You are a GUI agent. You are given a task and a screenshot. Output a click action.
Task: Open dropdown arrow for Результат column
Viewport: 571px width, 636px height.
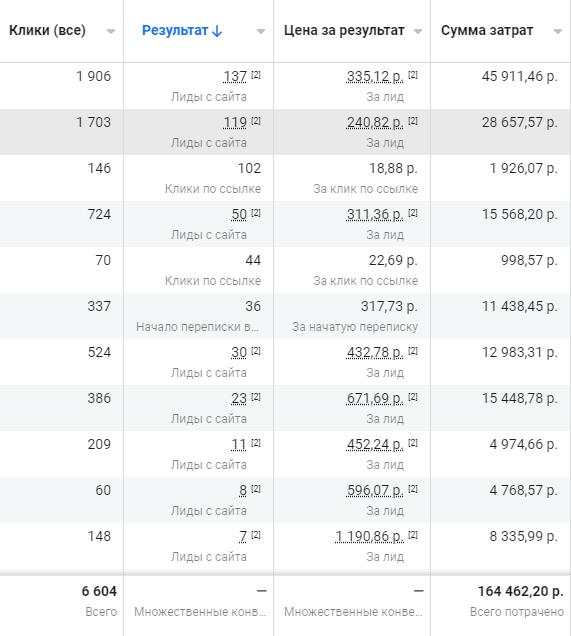tap(261, 31)
